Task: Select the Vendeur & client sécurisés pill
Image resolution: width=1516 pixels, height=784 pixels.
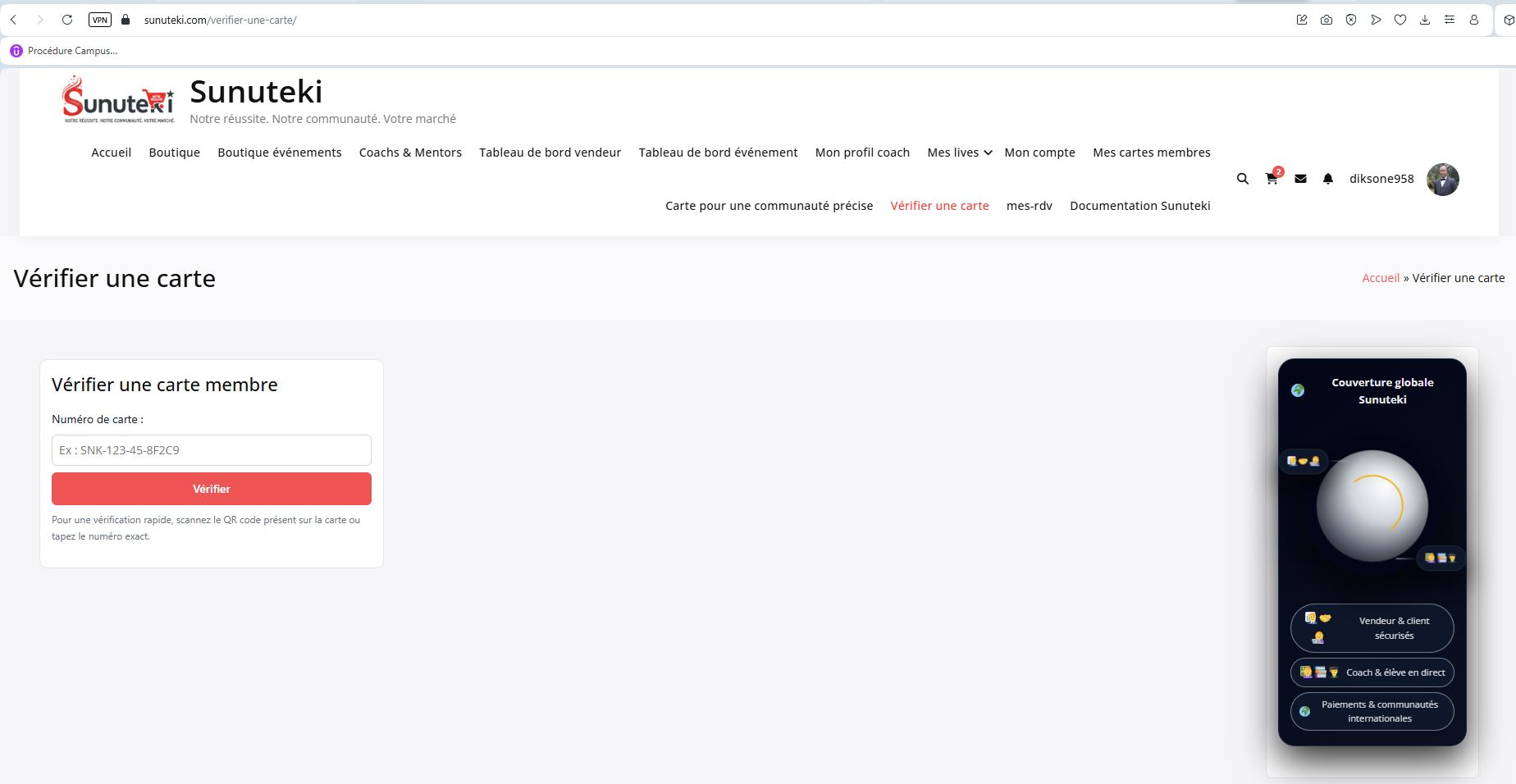Action: pyautogui.click(x=1372, y=628)
